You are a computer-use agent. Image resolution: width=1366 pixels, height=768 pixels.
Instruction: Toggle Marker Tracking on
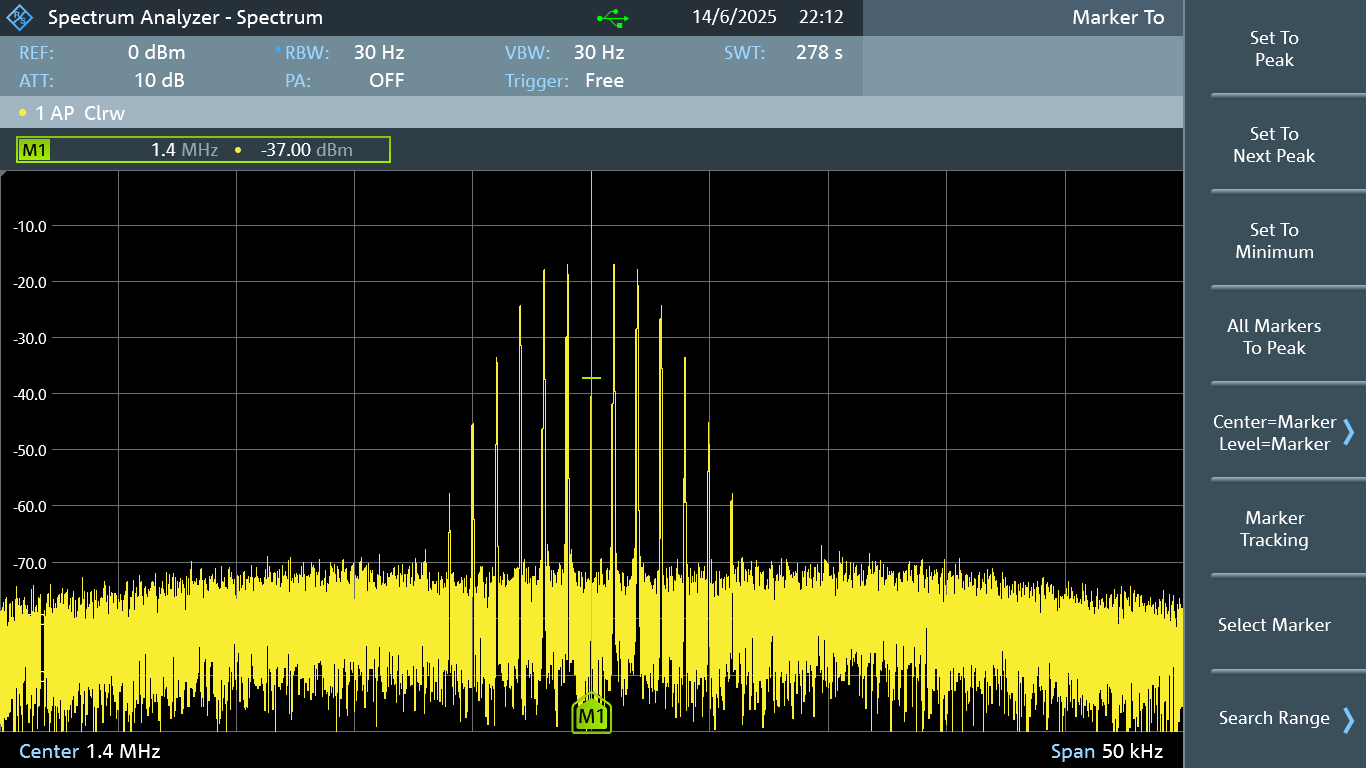[1274, 529]
